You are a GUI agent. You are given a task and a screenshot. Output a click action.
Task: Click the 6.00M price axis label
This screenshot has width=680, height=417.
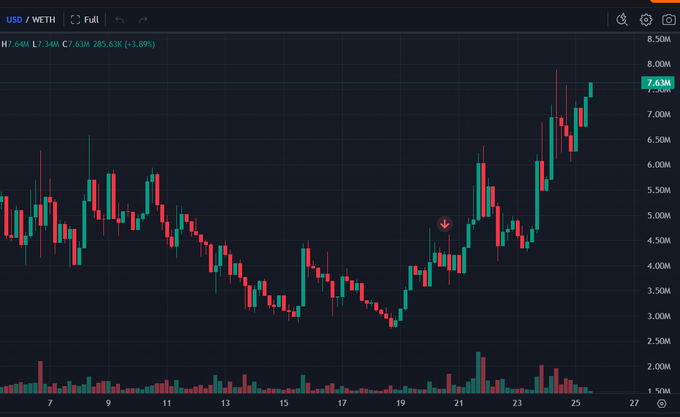(659, 165)
